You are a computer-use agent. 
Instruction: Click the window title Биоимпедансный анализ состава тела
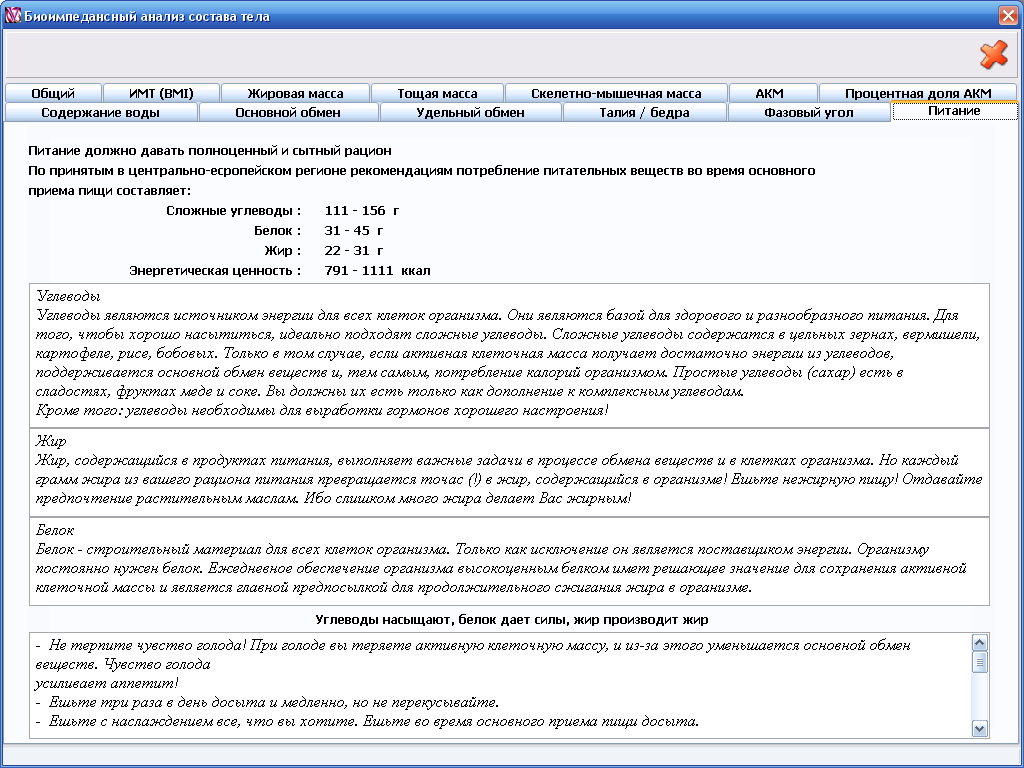147,16
